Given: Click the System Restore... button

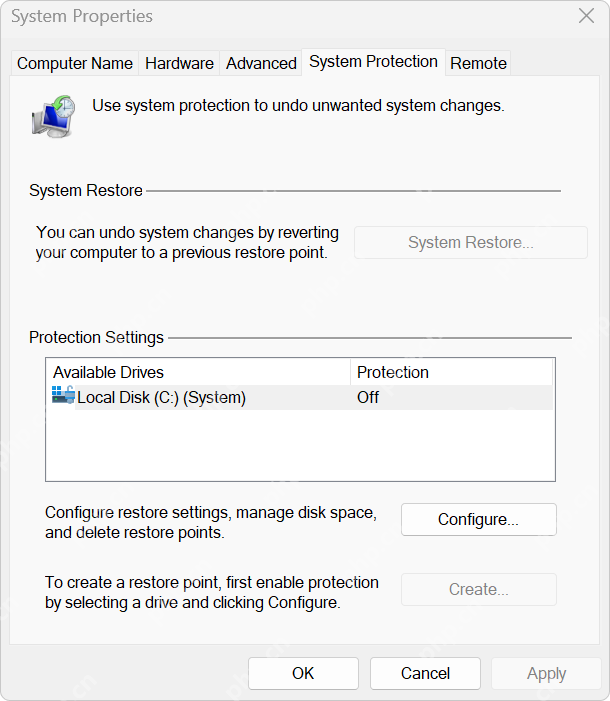Looking at the screenshot, I should click(471, 242).
